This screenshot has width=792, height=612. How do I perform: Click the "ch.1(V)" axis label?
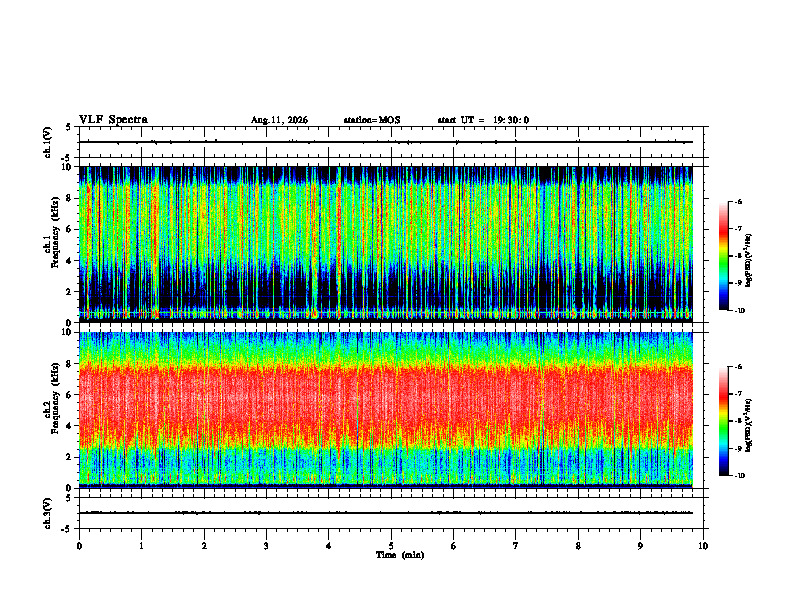click(48, 142)
